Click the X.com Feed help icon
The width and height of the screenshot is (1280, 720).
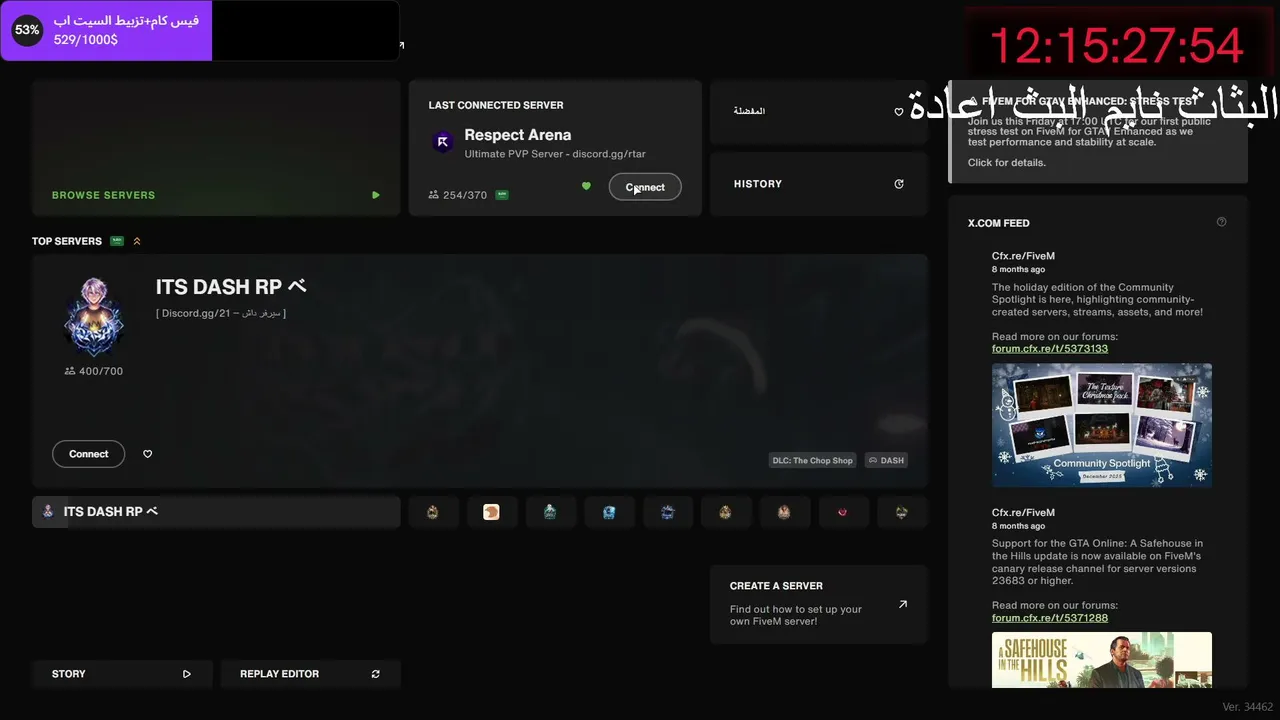click(1221, 222)
